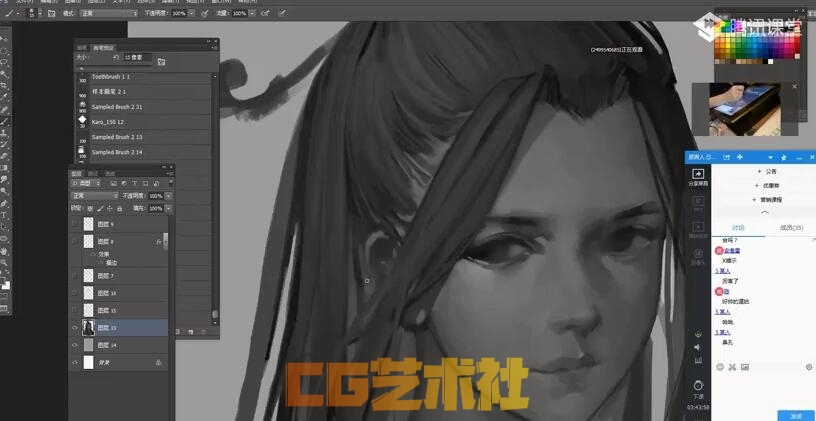Hide the 图层 14 layer

[x=75, y=345]
